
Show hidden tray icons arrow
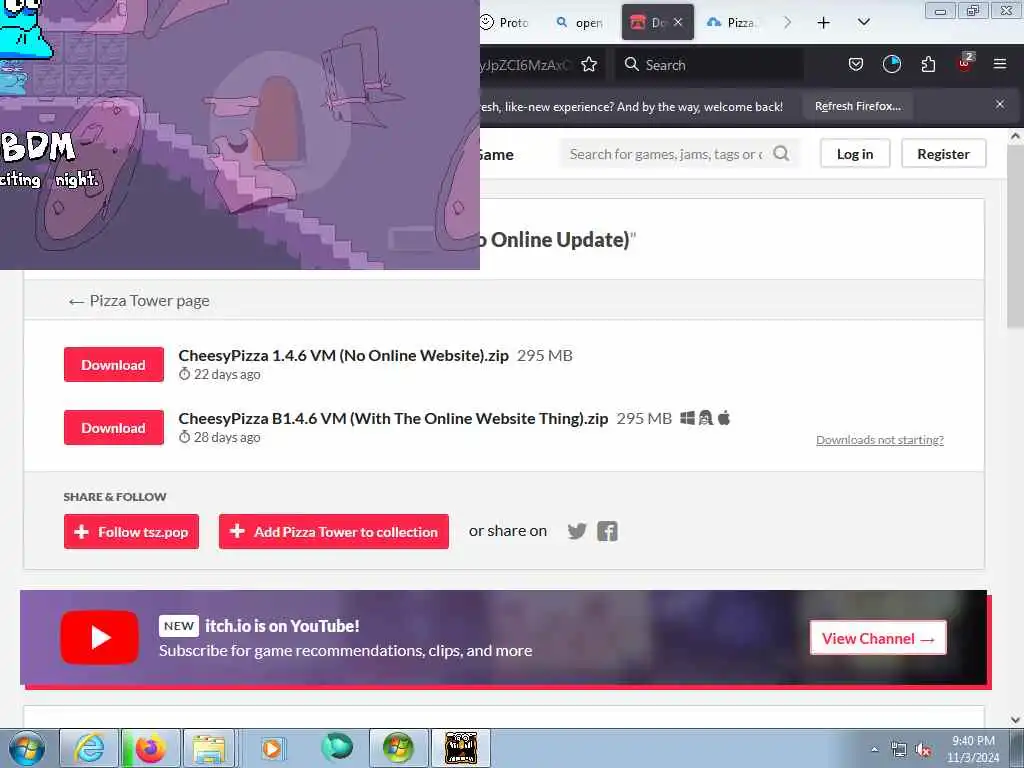874,750
